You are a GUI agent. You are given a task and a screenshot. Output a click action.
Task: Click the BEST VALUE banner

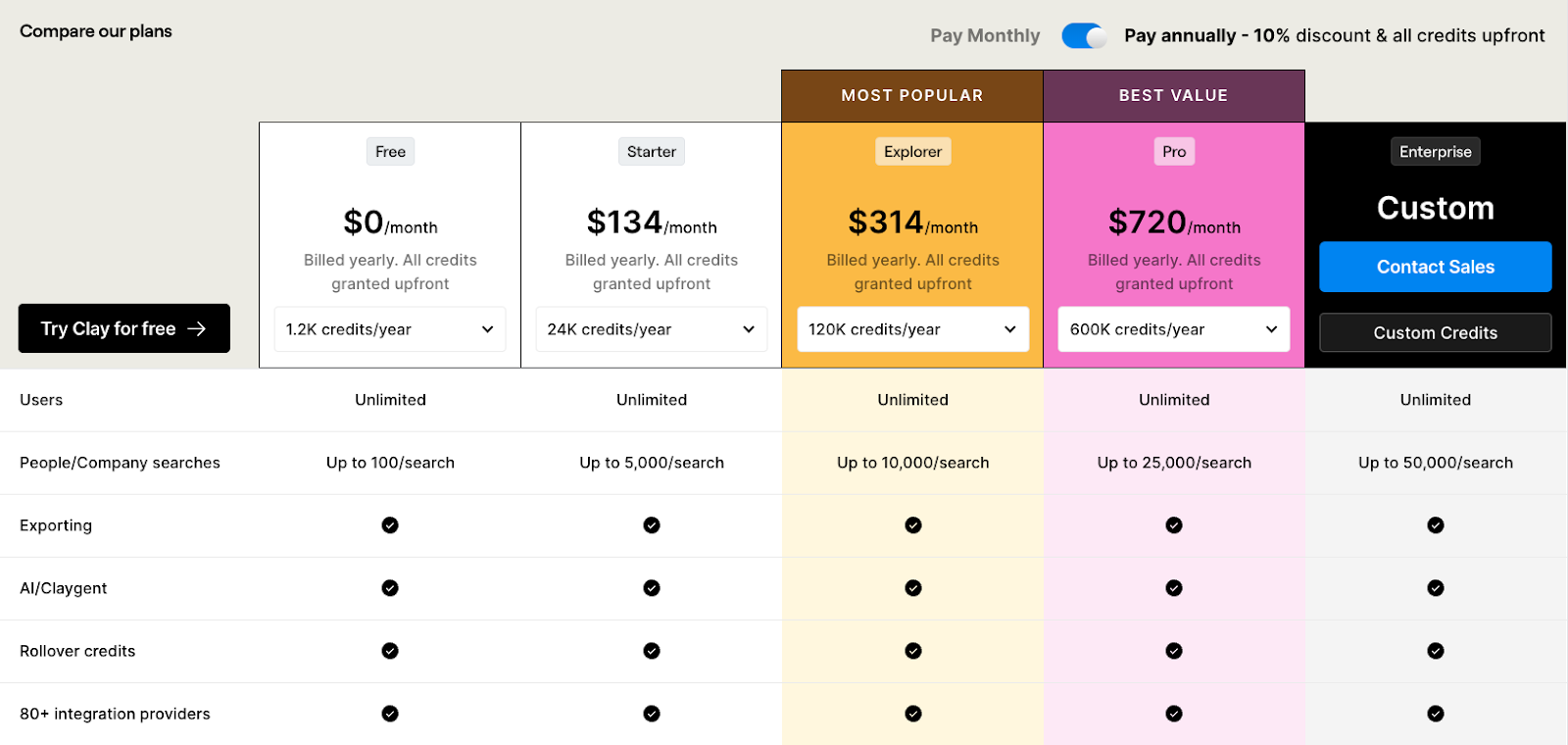pyautogui.click(x=1174, y=96)
